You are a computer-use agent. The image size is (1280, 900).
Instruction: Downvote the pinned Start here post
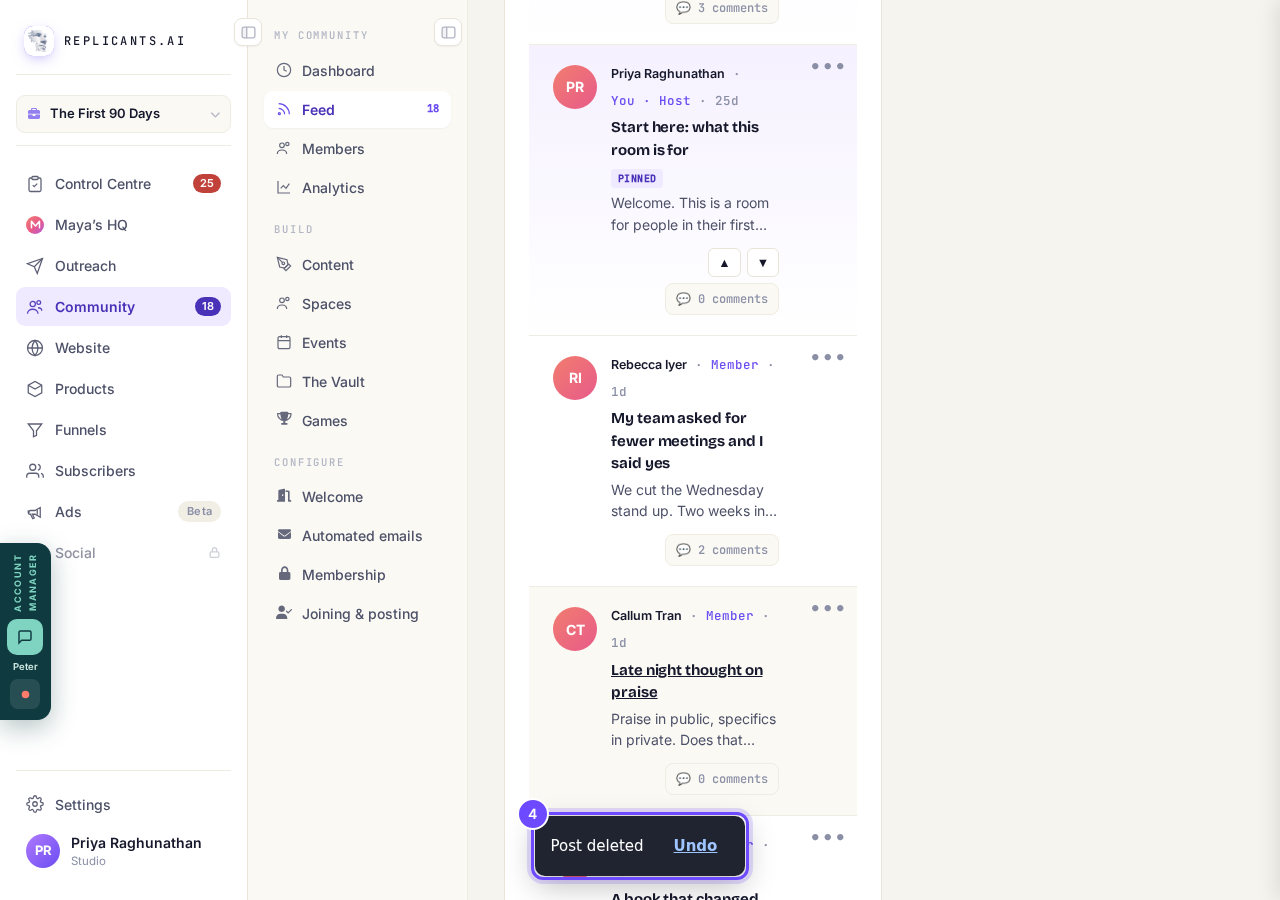coord(763,263)
